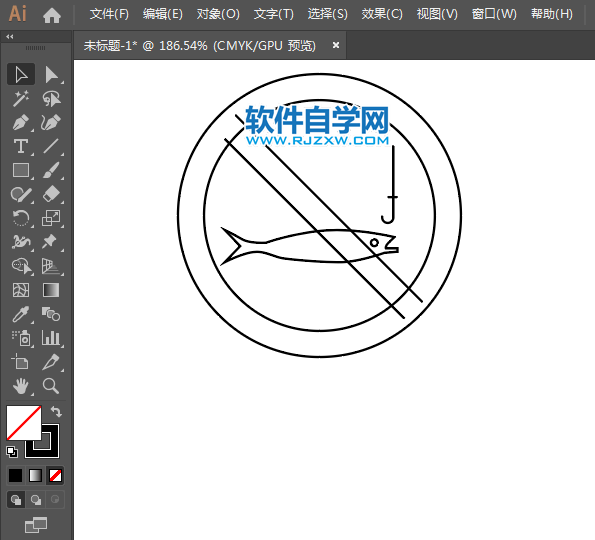The image size is (595, 540).
Task: Click the fish drawing on canvas
Action: [309, 246]
